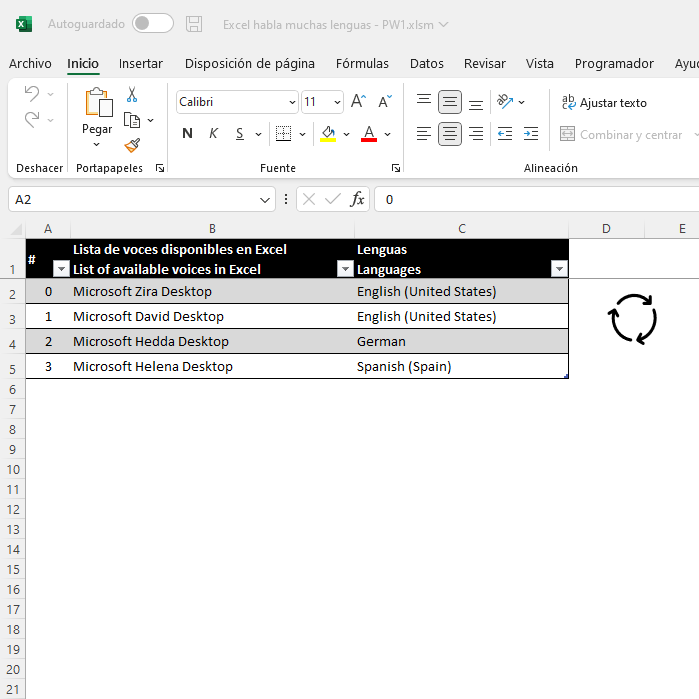This screenshot has height=699, width=699.
Task: Click the Excel app icon
Action: click(x=24, y=24)
